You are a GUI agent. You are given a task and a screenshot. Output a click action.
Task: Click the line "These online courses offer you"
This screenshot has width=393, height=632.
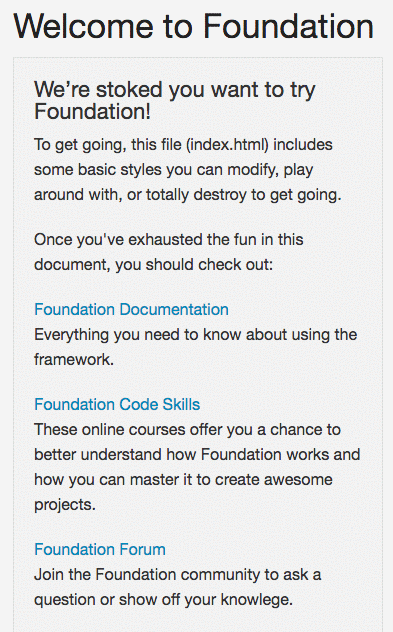[x=187, y=430]
